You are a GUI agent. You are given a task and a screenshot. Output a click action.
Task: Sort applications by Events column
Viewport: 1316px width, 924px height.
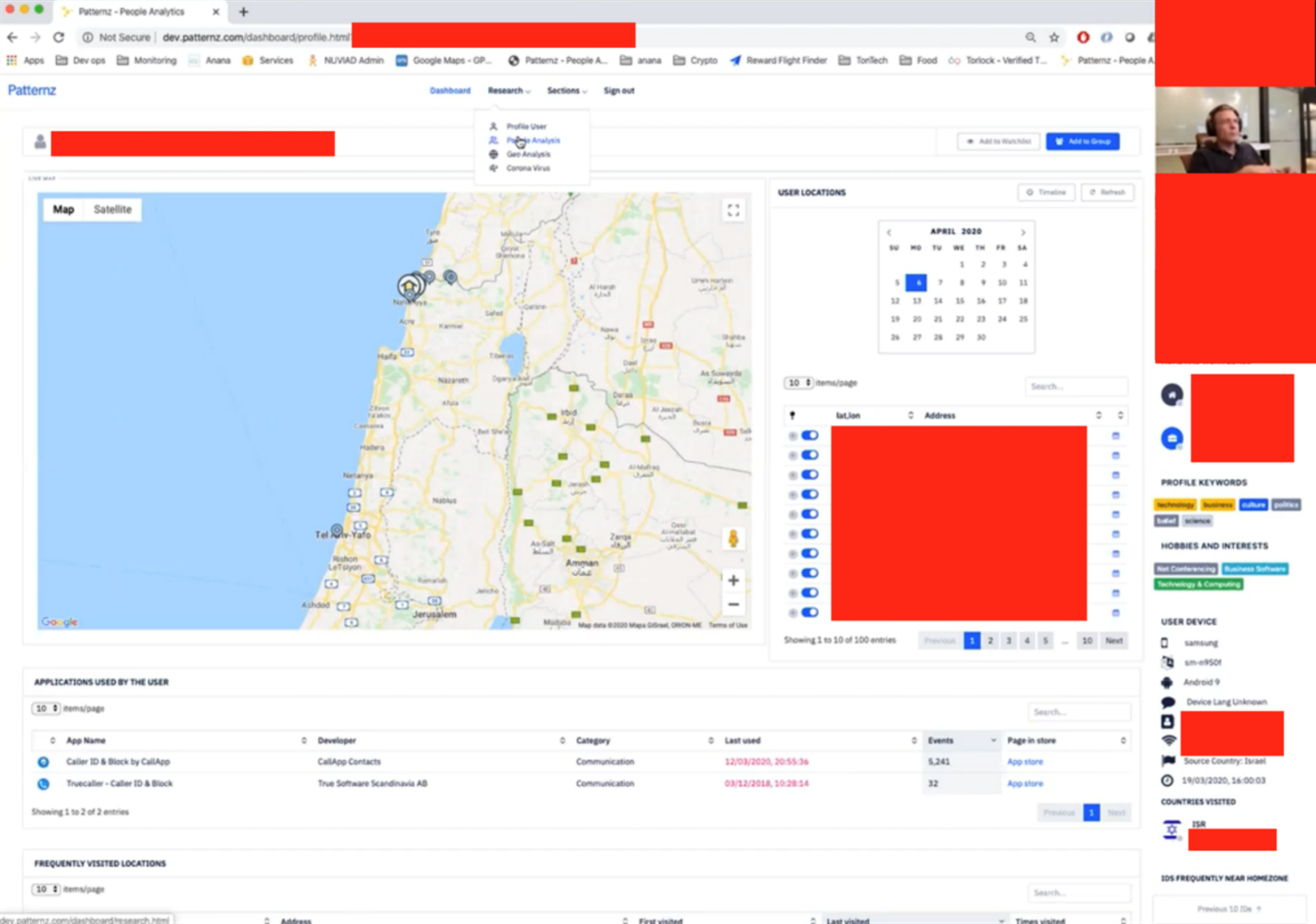tap(961, 741)
